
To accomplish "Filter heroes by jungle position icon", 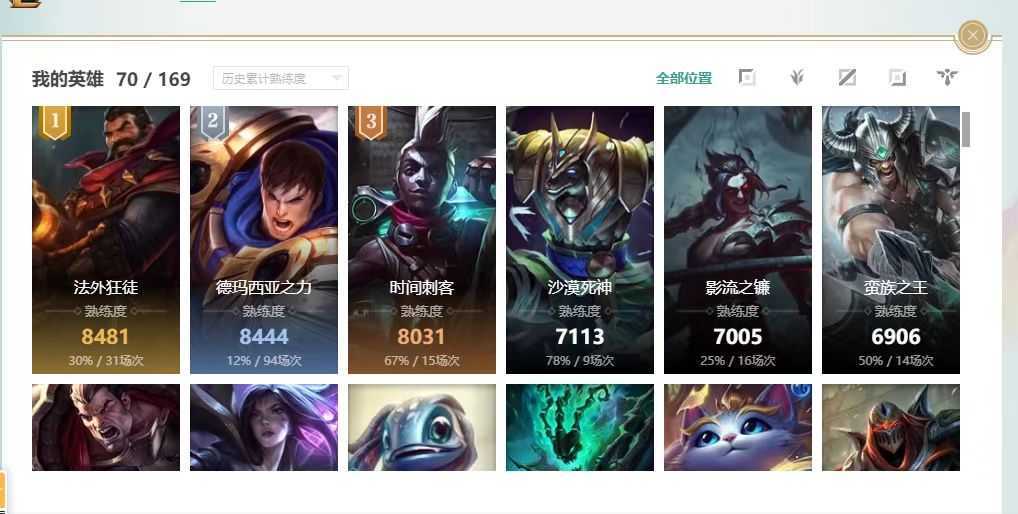I will 797,78.
